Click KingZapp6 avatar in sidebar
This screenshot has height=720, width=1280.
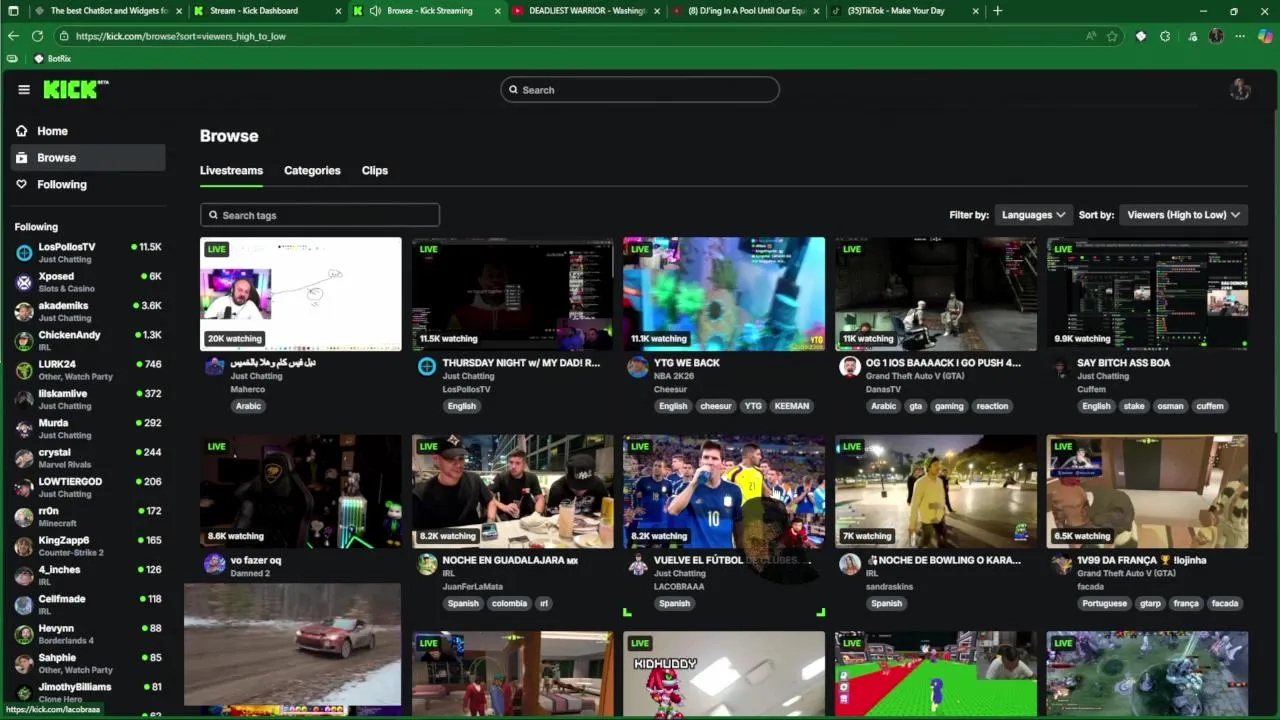(x=24, y=546)
